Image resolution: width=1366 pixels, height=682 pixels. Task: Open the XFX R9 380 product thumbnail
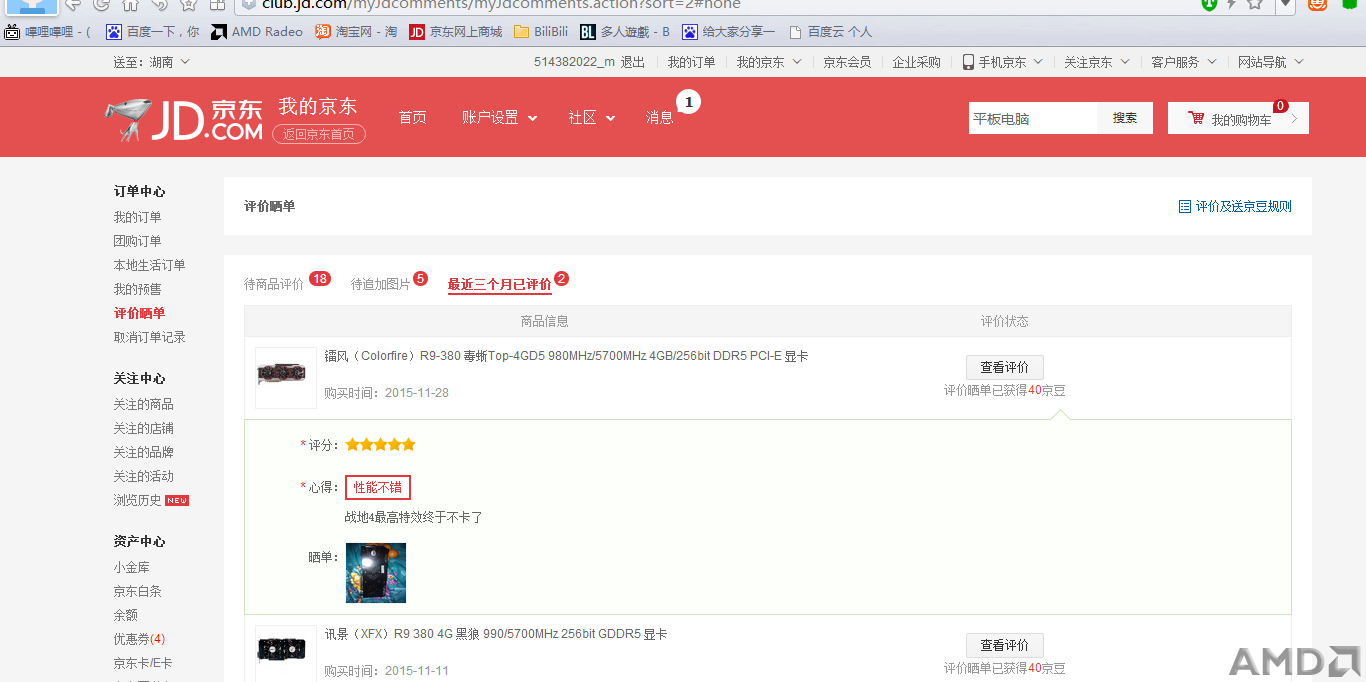pos(286,654)
